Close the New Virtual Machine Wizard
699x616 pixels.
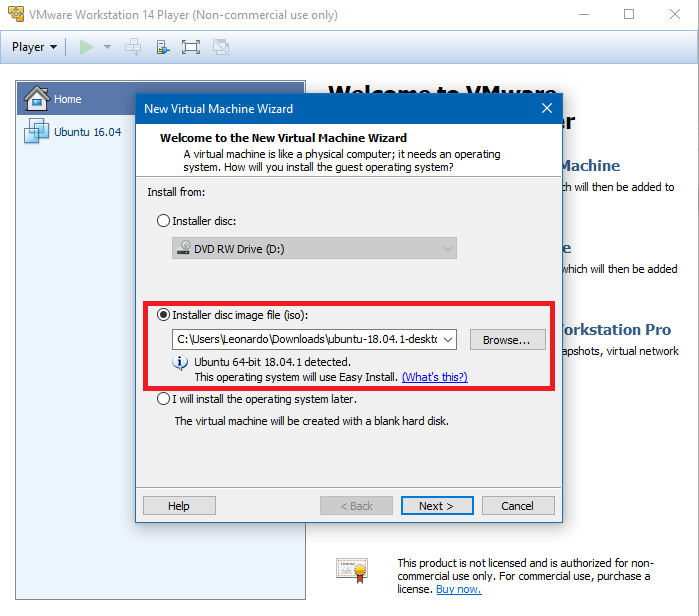click(547, 108)
